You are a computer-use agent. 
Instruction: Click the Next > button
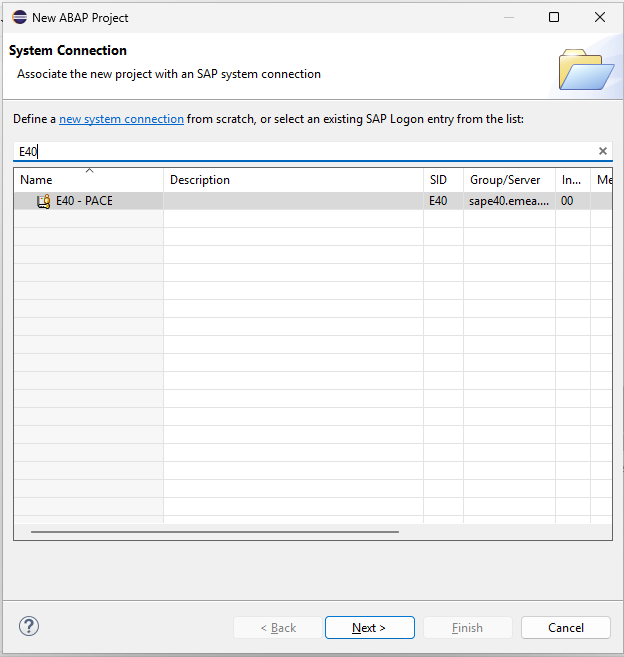tap(370, 627)
